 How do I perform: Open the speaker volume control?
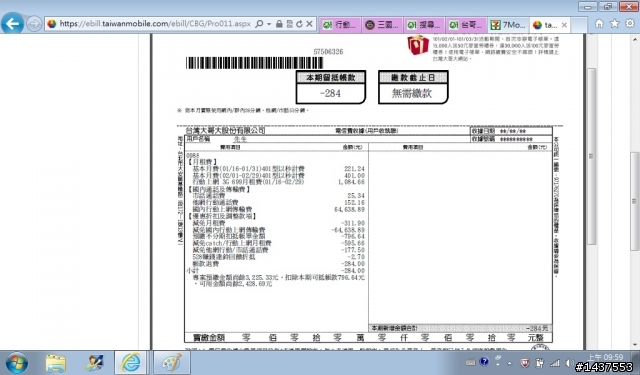pos(569,362)
